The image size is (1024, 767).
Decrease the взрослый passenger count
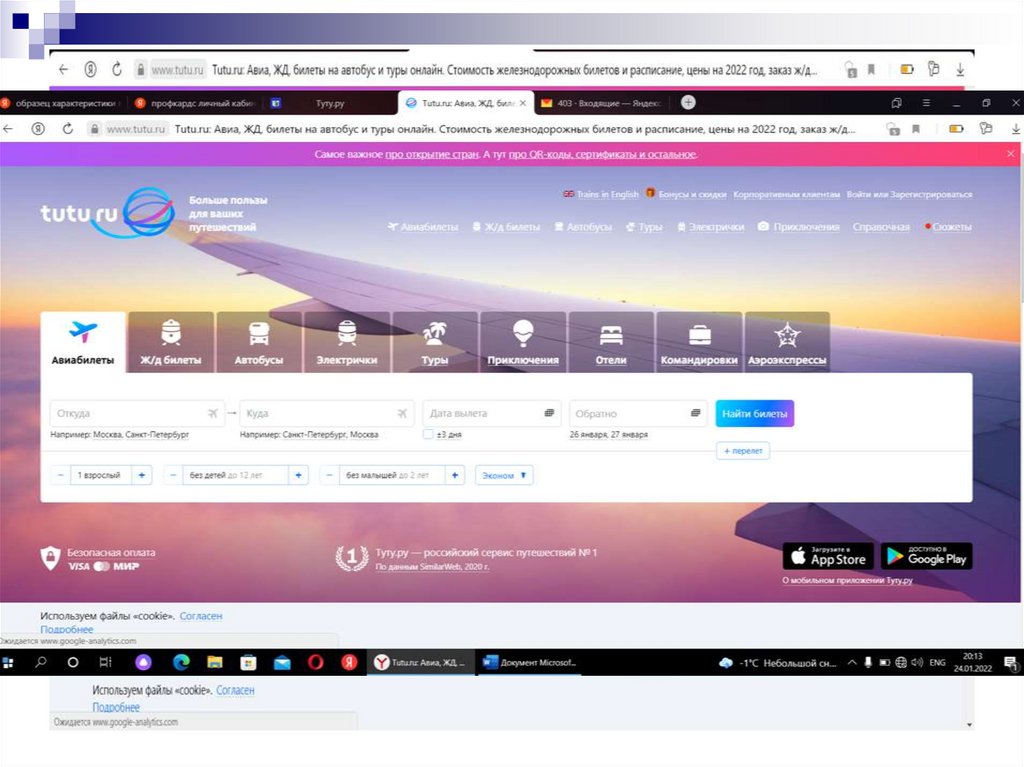pos(60,475)
